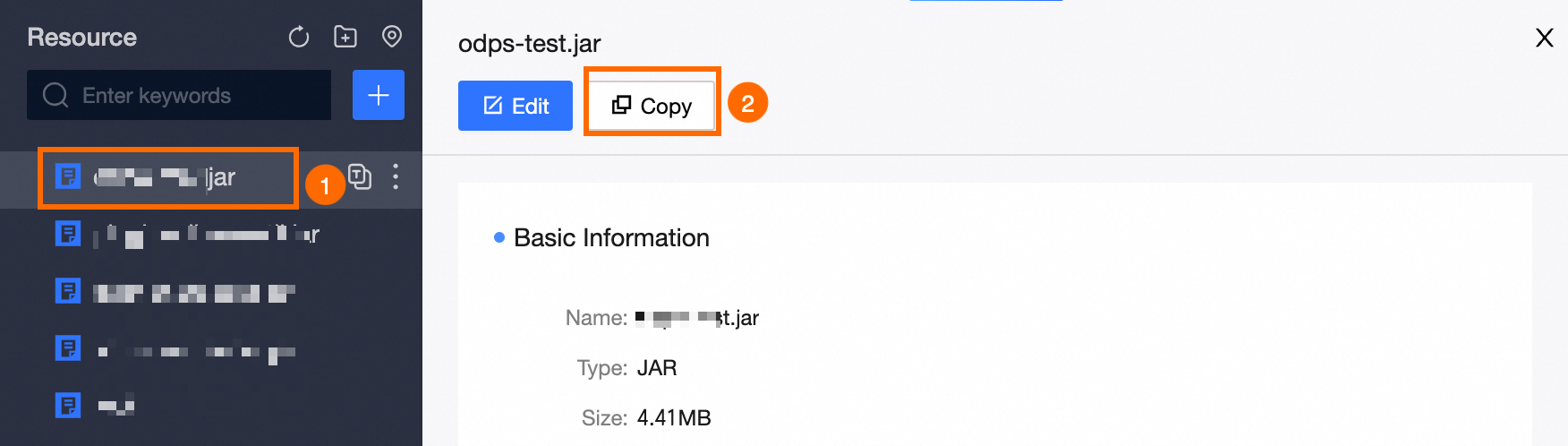Viewport: 1568px width, 446px height.
Task: Click the copy icon beside highlighted jar resource
Action: (x=360, y=176)
